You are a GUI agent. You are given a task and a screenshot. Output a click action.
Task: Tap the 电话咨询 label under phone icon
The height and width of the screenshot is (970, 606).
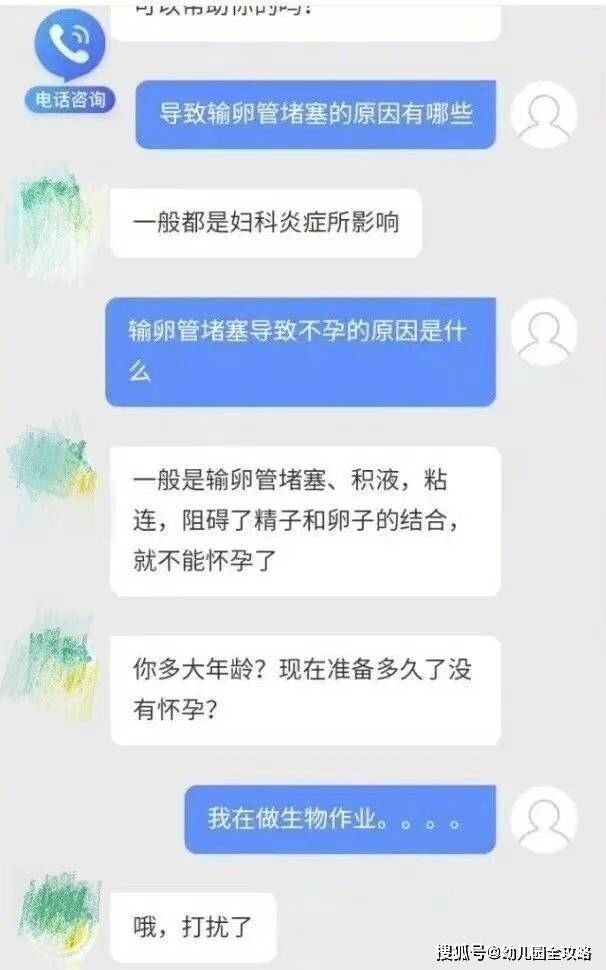(70, 100)
